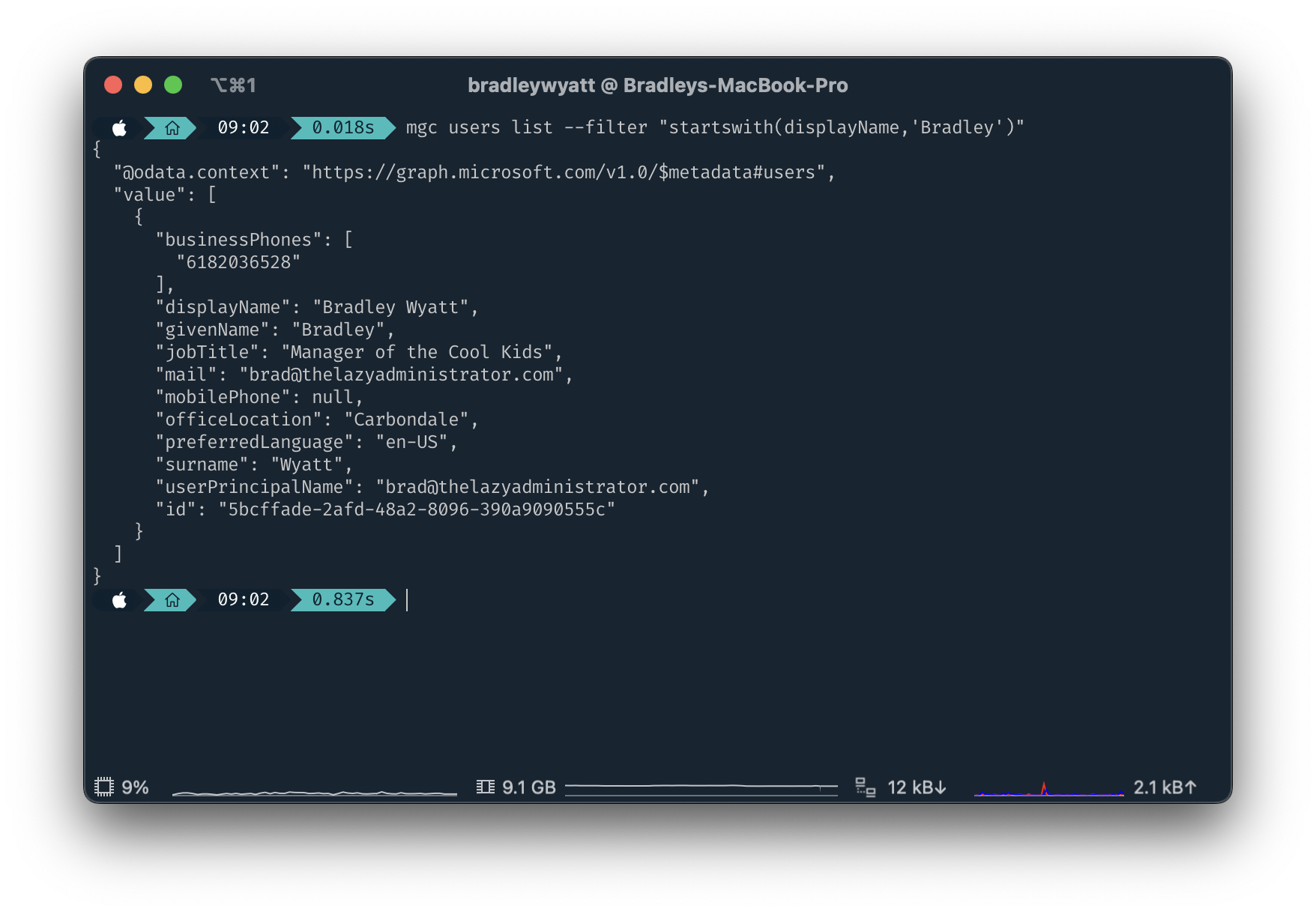The image size is (1316, 914).
Task: Maximize the window with the green button
Action: pos(173,85)
